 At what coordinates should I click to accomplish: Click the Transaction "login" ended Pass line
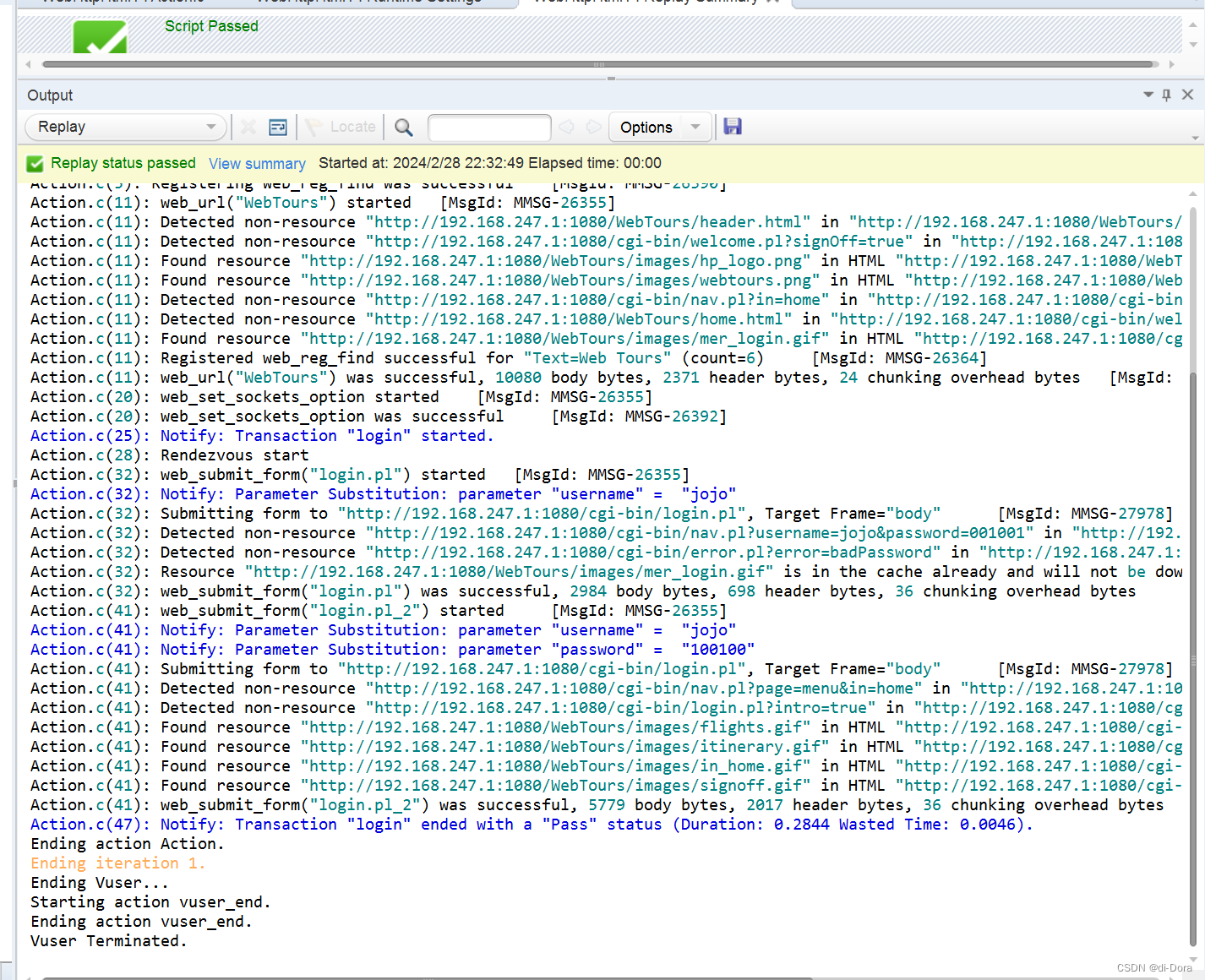[532, 825]
